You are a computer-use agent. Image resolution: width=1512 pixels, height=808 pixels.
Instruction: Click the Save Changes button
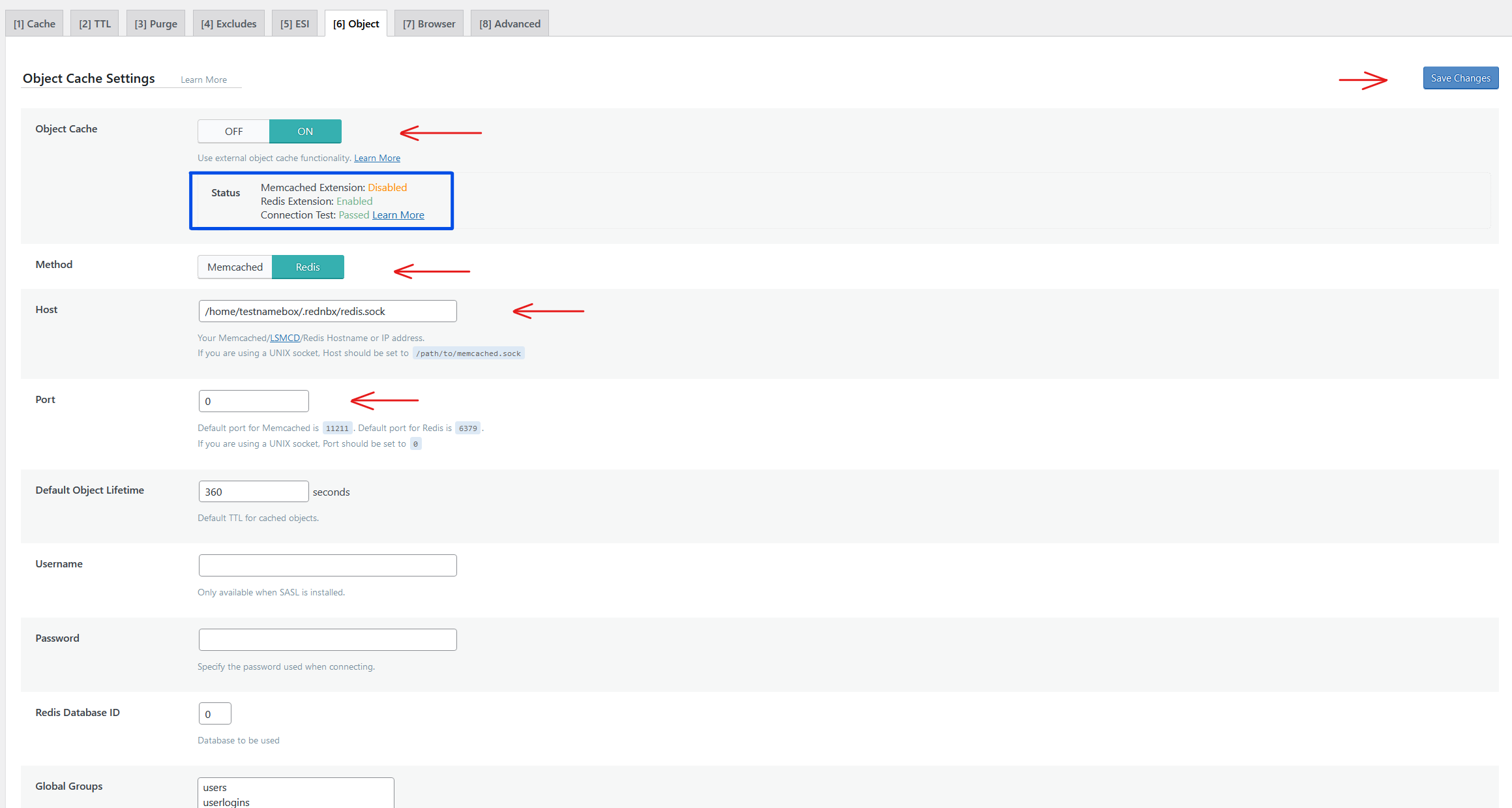point(1460,78)
